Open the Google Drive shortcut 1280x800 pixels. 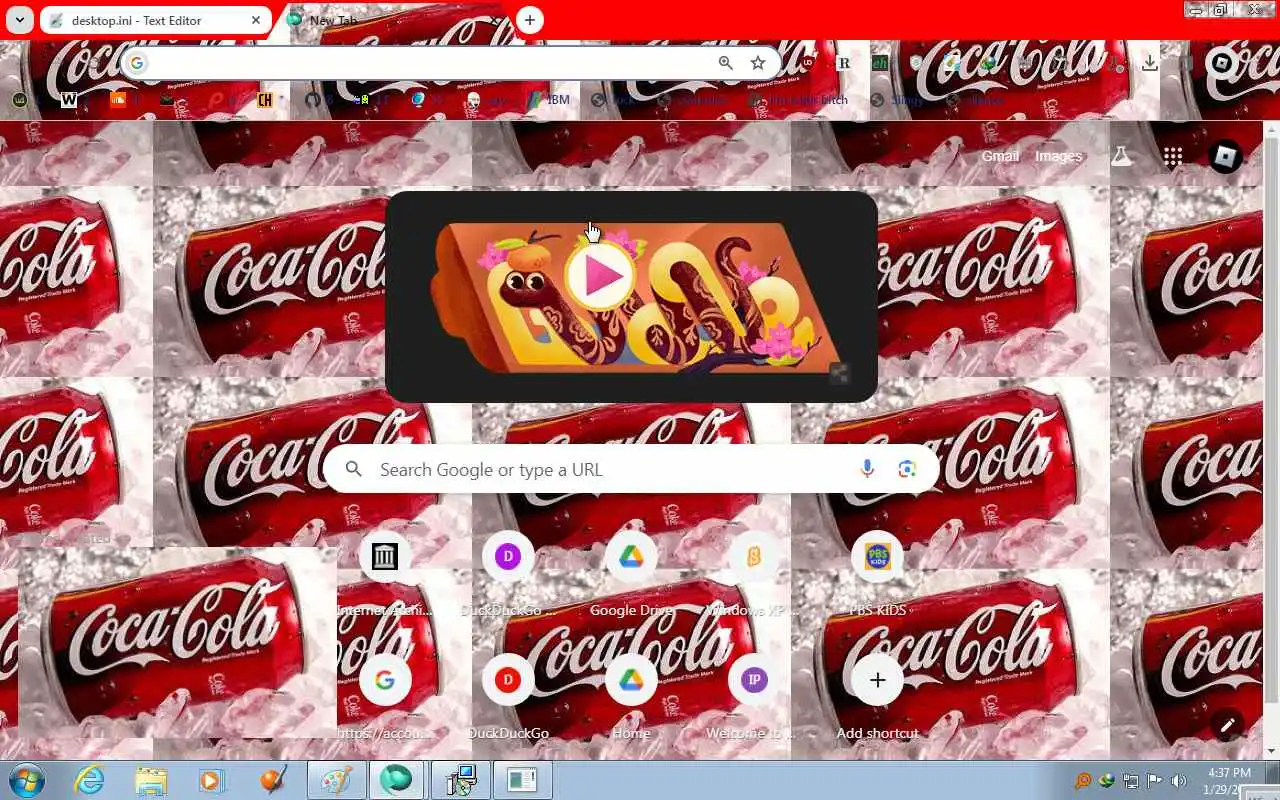click(631, 575)
